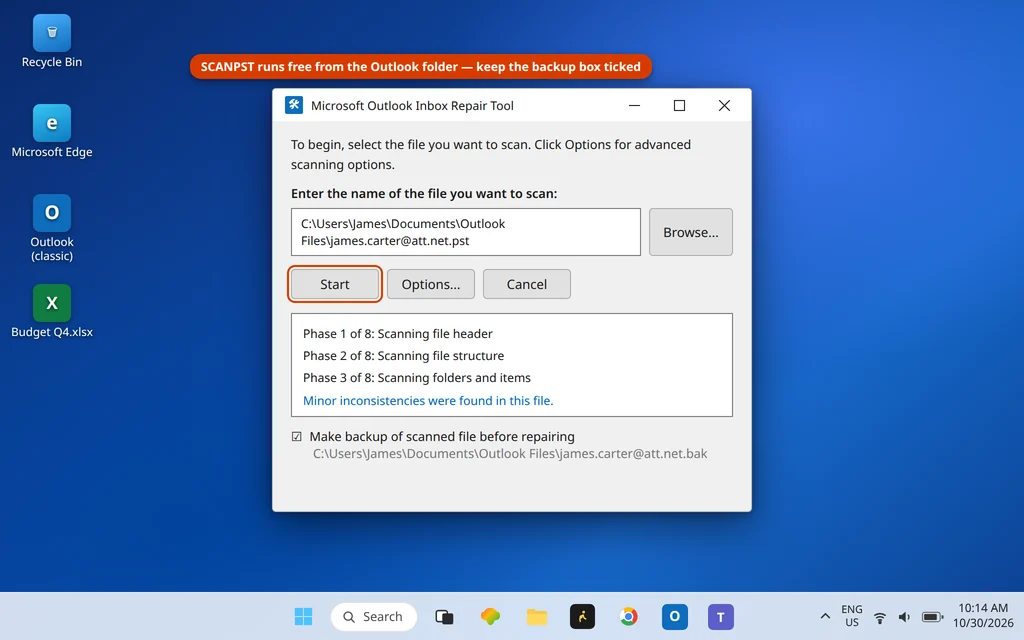Open the Windows Start menu
Image resolution: width=1024 pixels, height=640 pixels.
[x=303, y=616]
